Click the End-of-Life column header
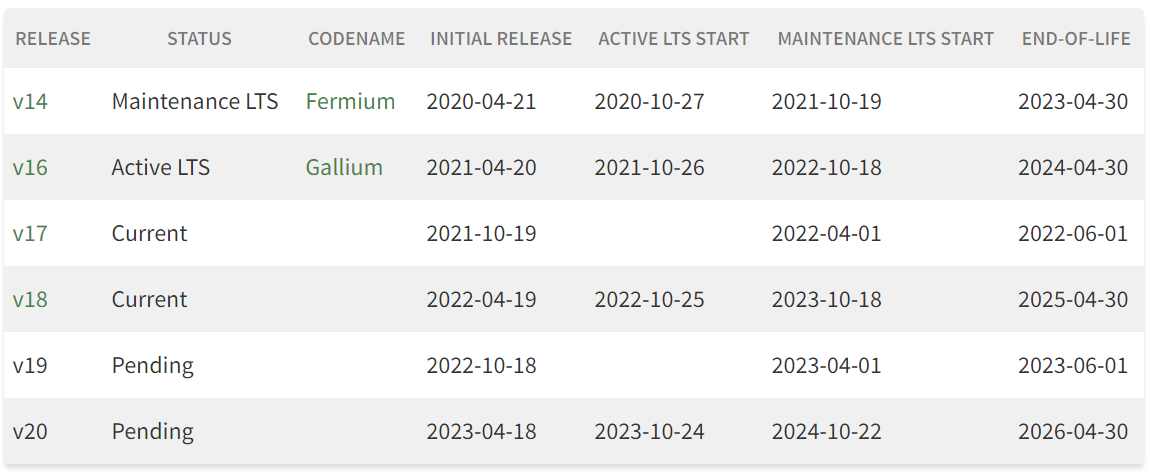Screen dimensions: 1150x472 pyautogui.click(x=1076, y=39)
